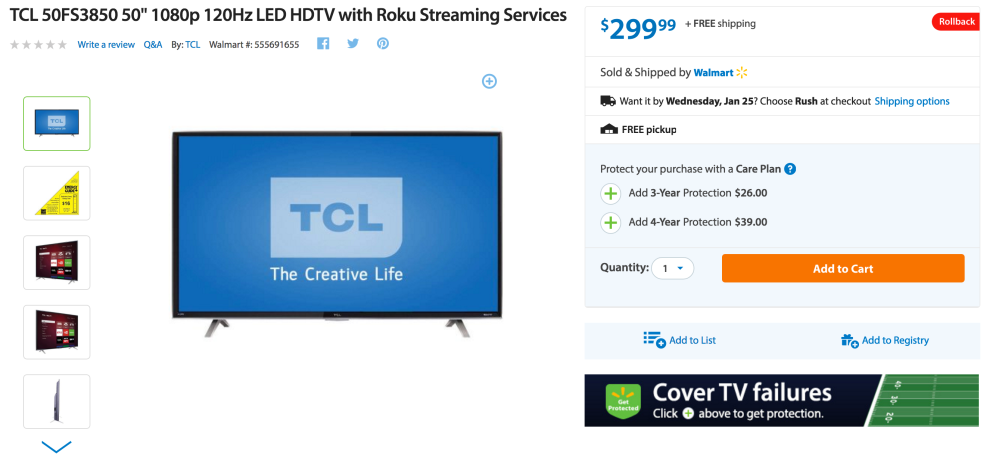Click the star rating icons
Viewport: 999px width, 470px height.
point(38,45)
